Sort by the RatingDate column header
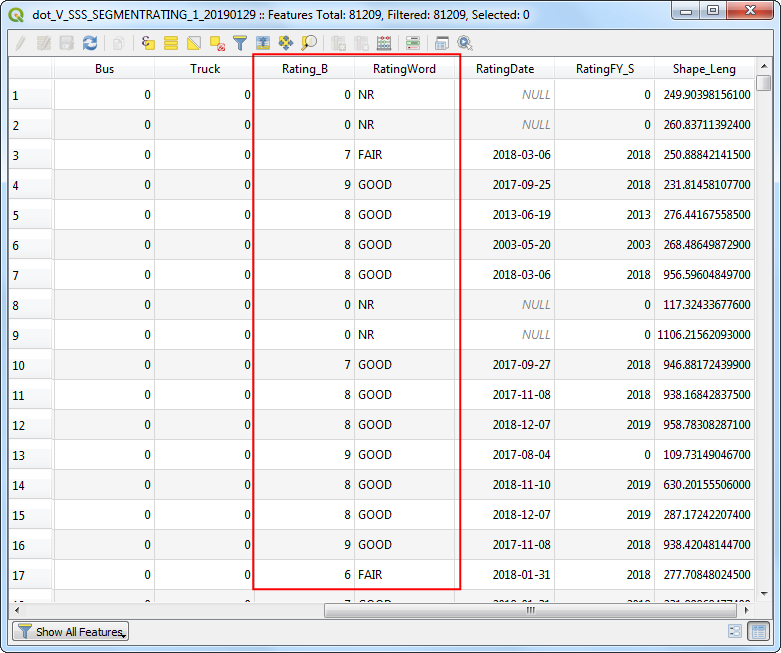This screenshot has width=781, height=653. [x=504, y=69]
